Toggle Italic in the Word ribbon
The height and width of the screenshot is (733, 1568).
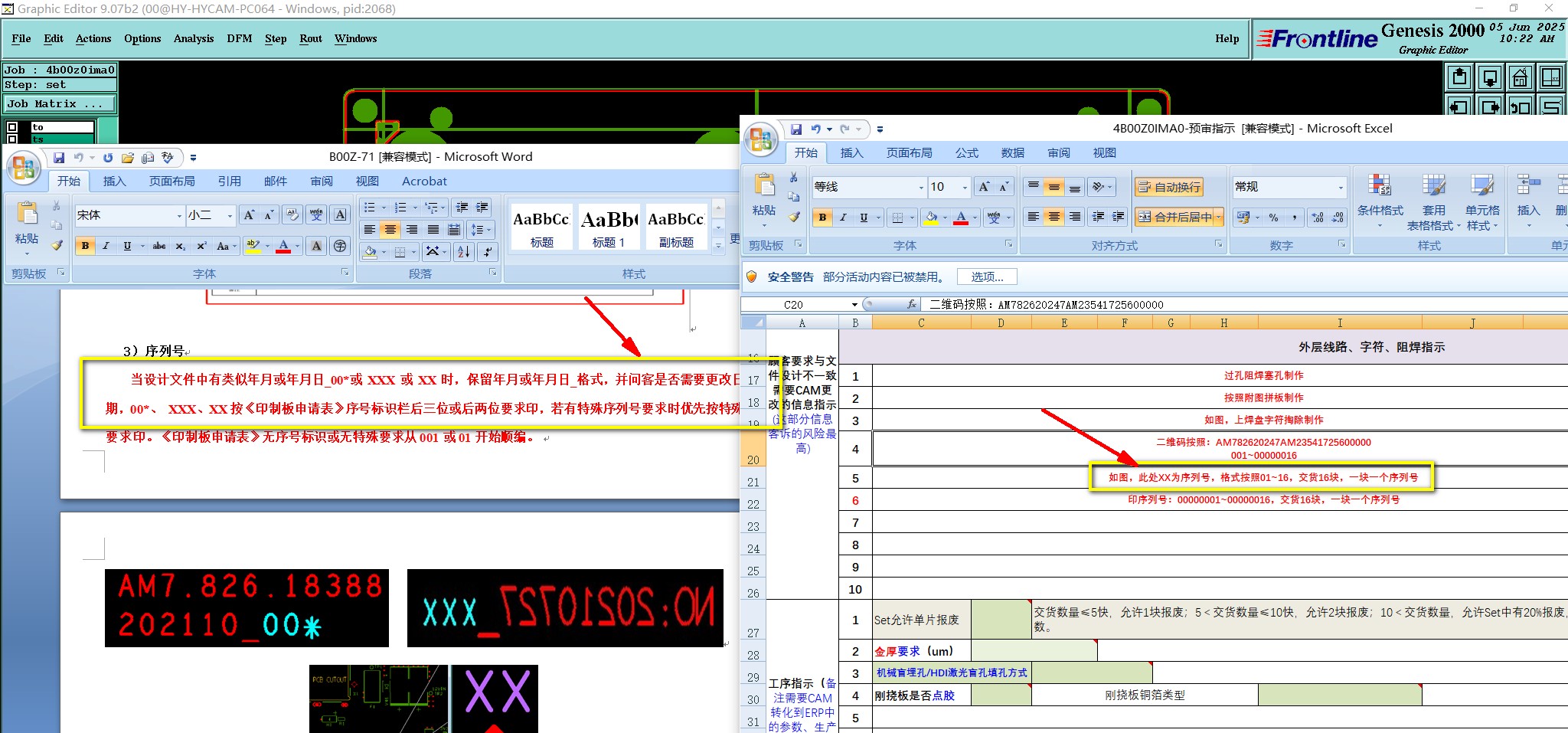[106, 246]
